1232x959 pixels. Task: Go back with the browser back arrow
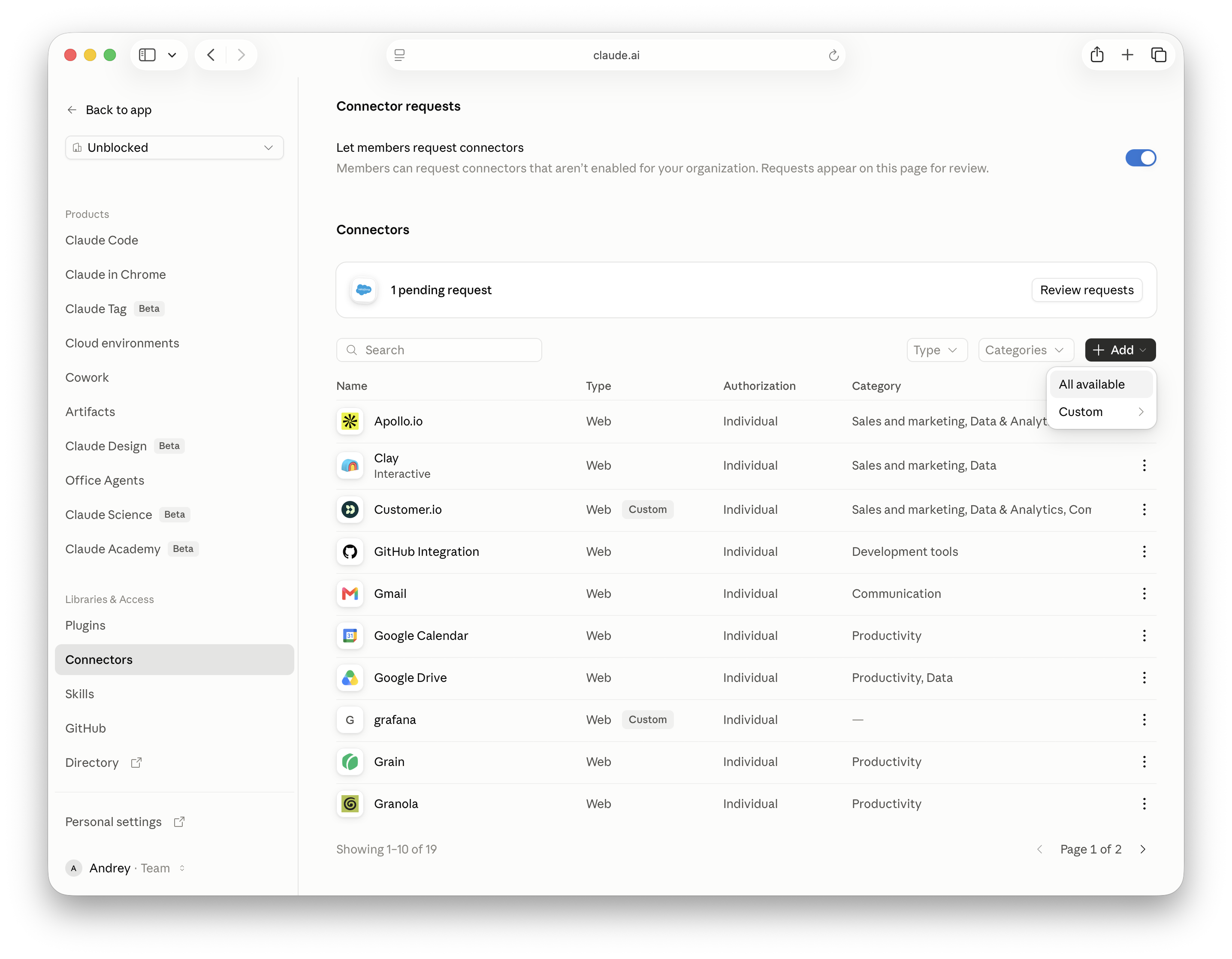pyautogui.click(x=211, y=55)
